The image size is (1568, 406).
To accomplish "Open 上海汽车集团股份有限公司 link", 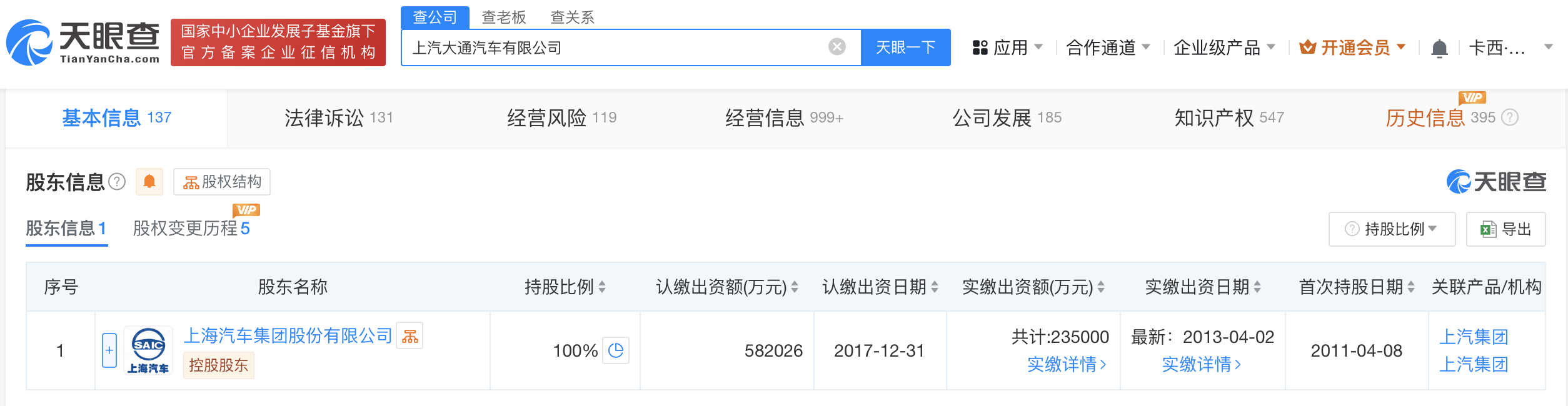I will click(288, 336).
